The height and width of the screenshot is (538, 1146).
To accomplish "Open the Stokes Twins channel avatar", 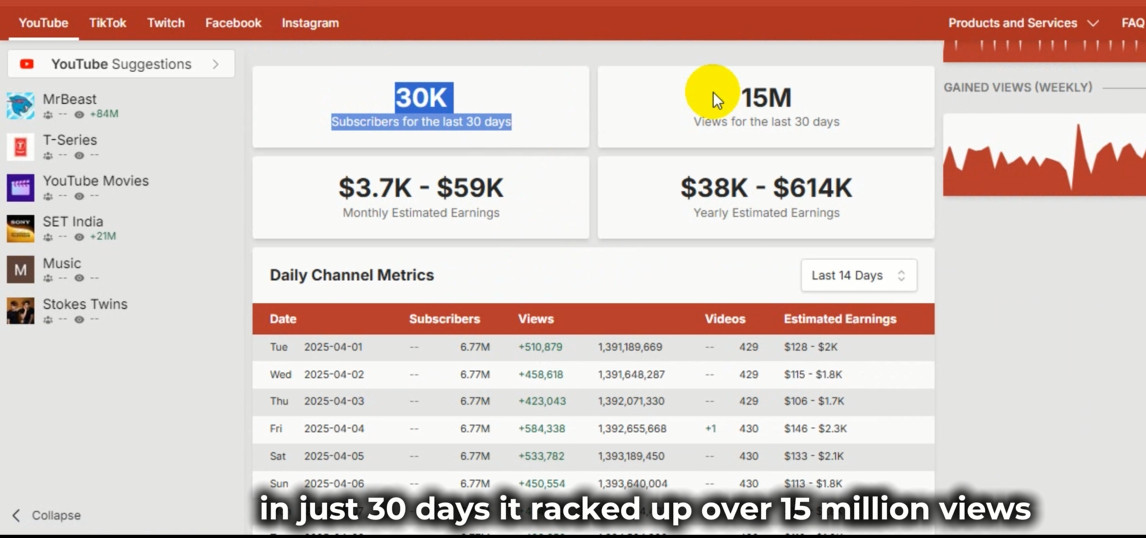I will pos(20,311).
